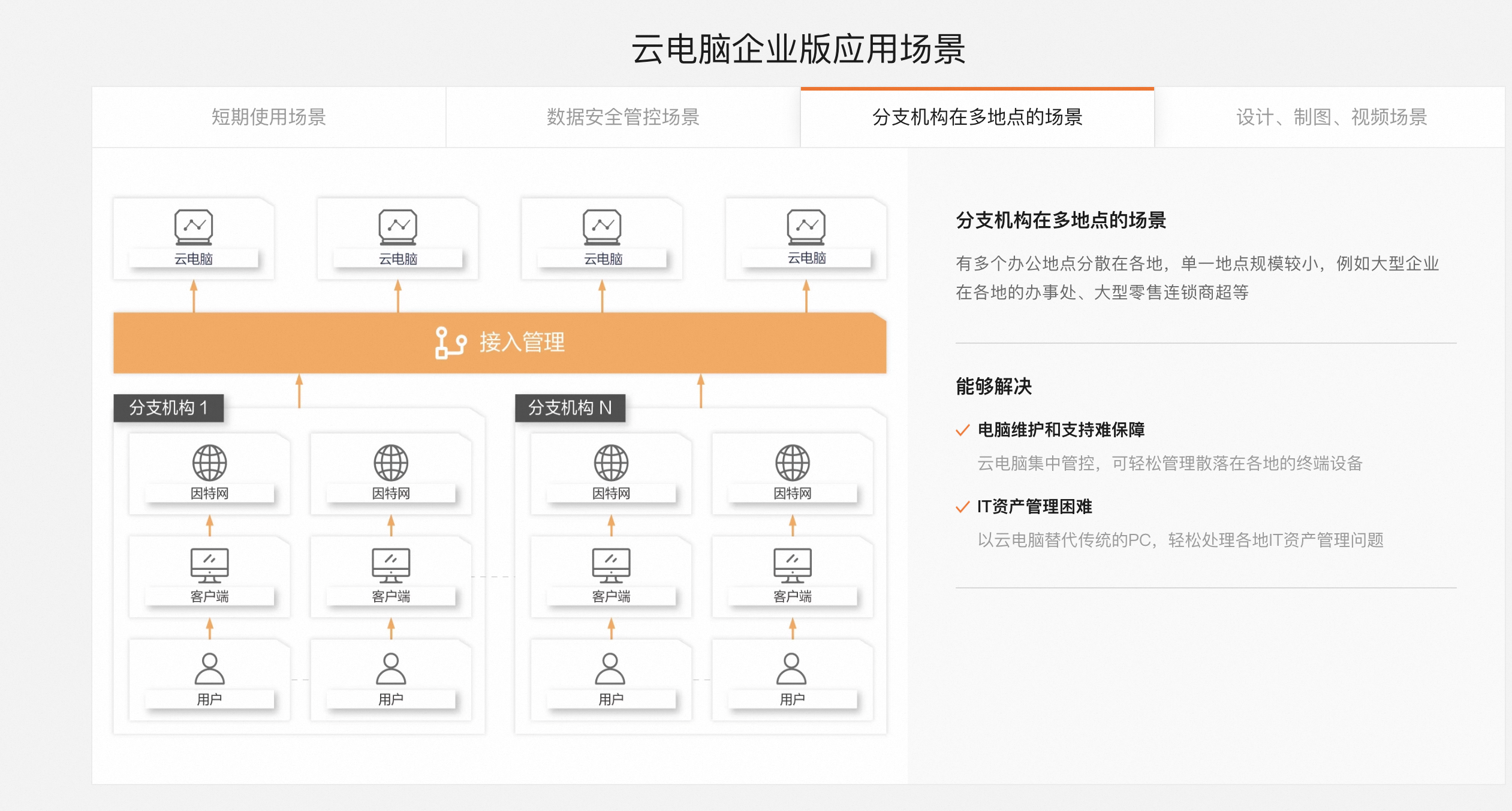This screenshot has height=811, width=1512.
Task: Click the 云电脑企业版应用场景 page title
Action: (x=798, y=49)
